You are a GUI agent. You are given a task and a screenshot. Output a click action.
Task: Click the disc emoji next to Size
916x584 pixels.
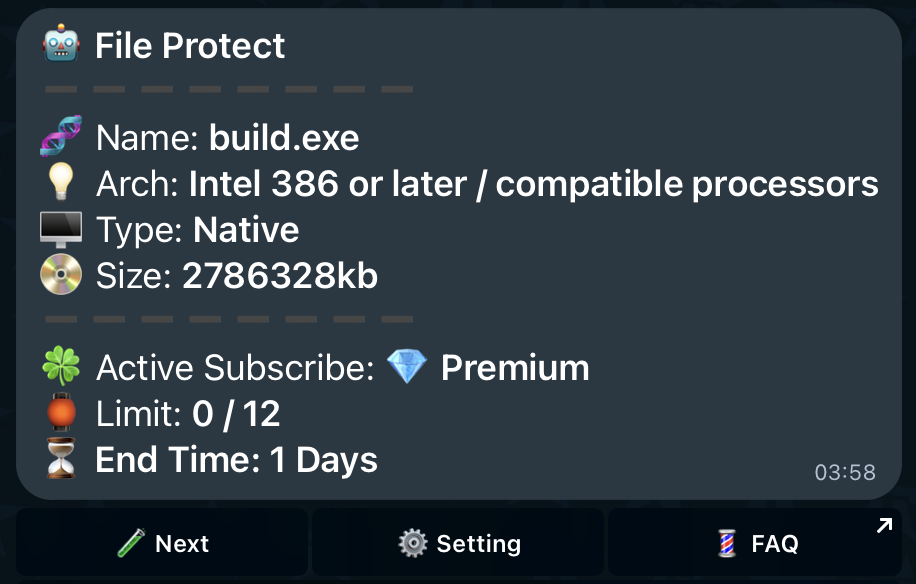click(61, 274)
